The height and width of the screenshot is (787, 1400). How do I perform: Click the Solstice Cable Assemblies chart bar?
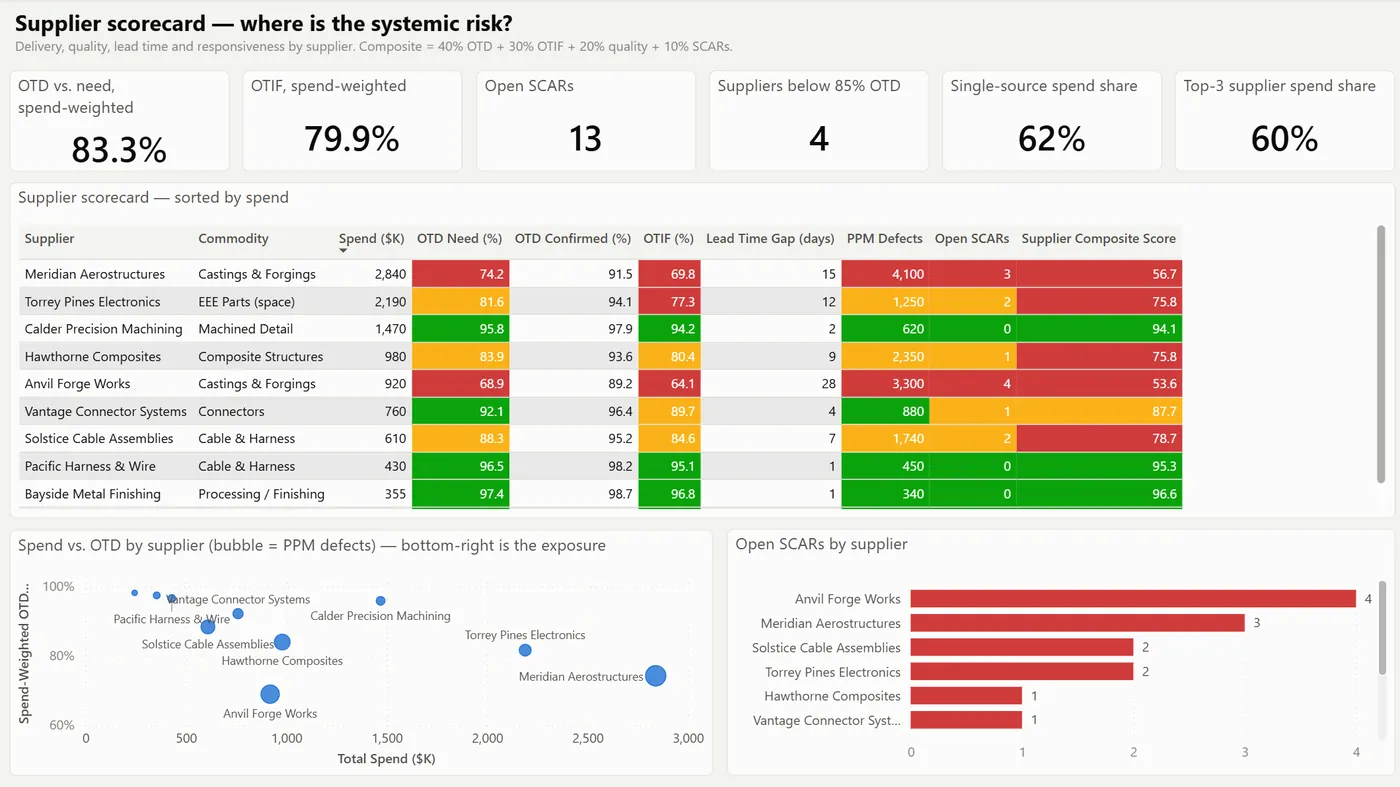click(x=1022, y=647)
